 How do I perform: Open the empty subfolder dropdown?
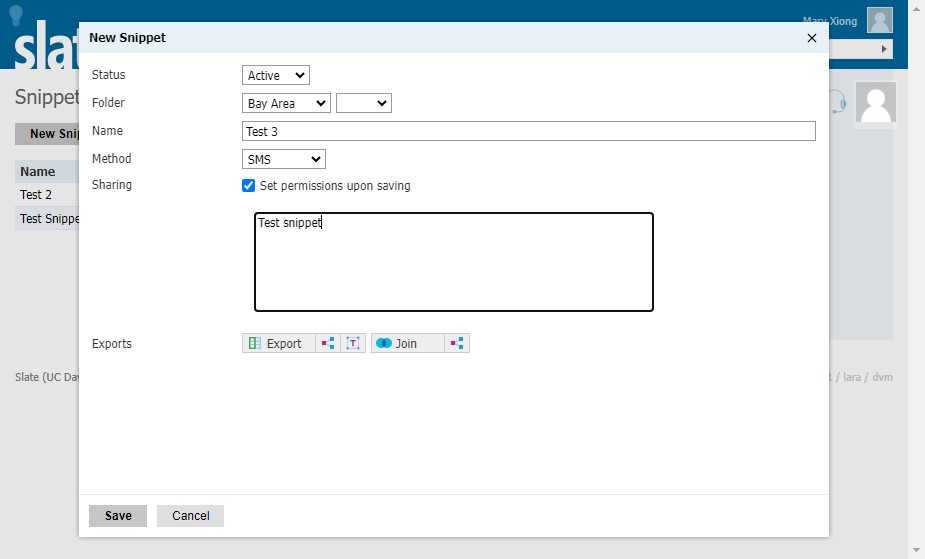coord(363,103)
